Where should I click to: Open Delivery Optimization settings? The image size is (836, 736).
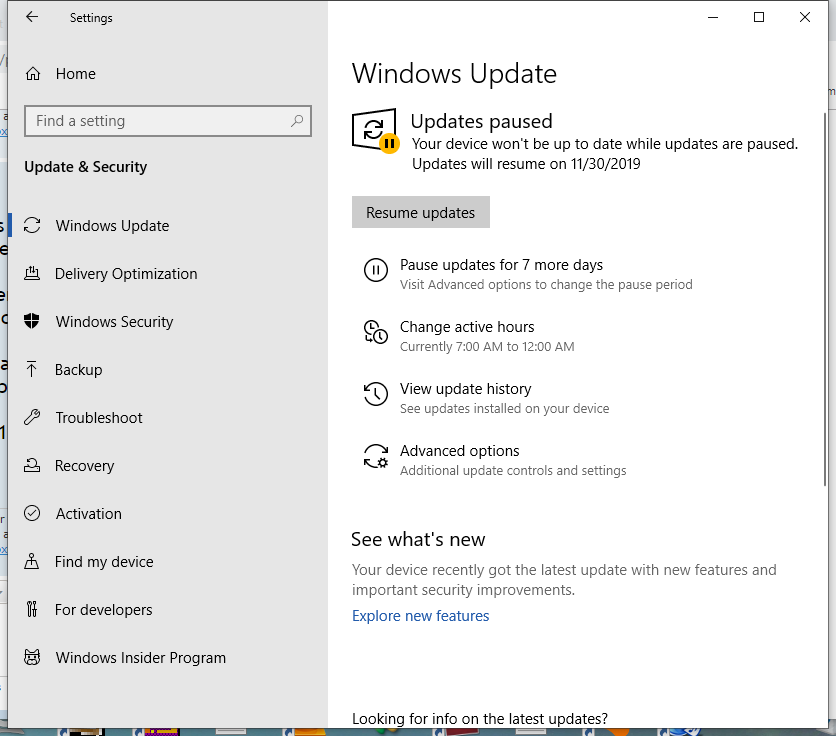point(126,274)
